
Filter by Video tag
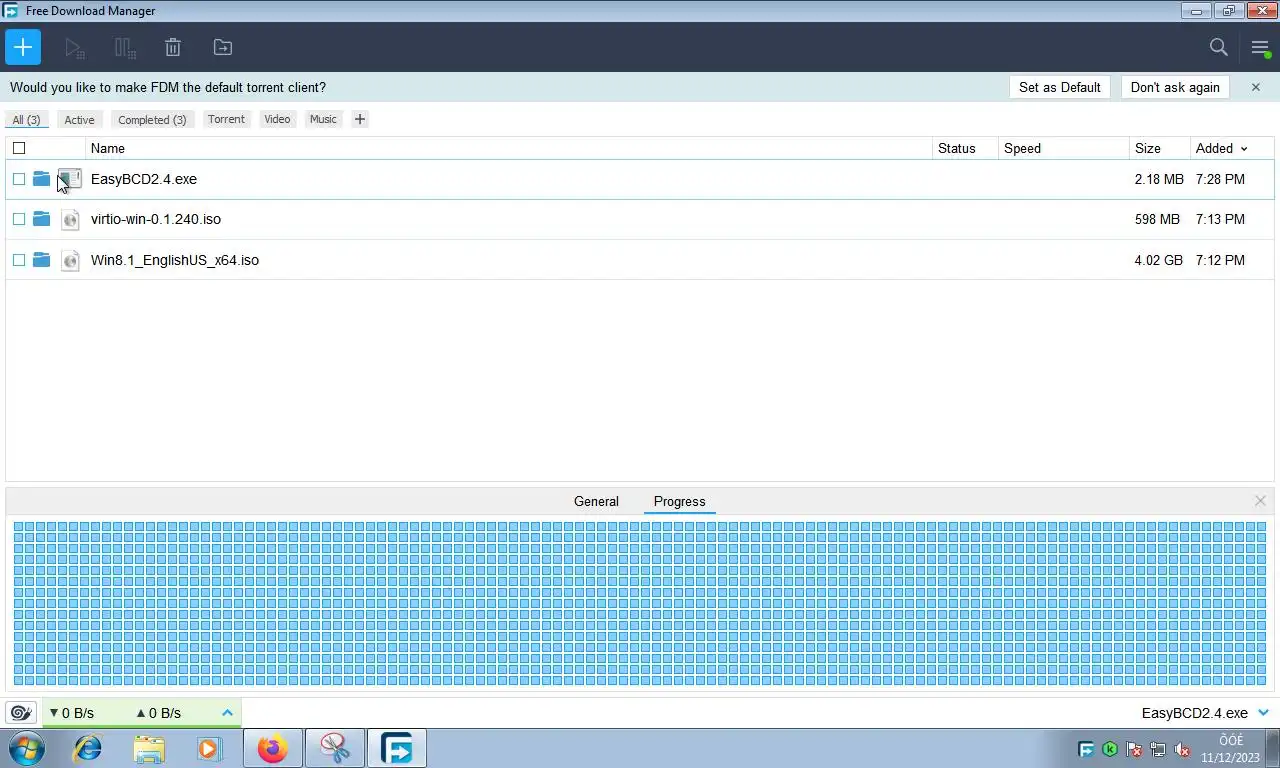click(277, 119)
